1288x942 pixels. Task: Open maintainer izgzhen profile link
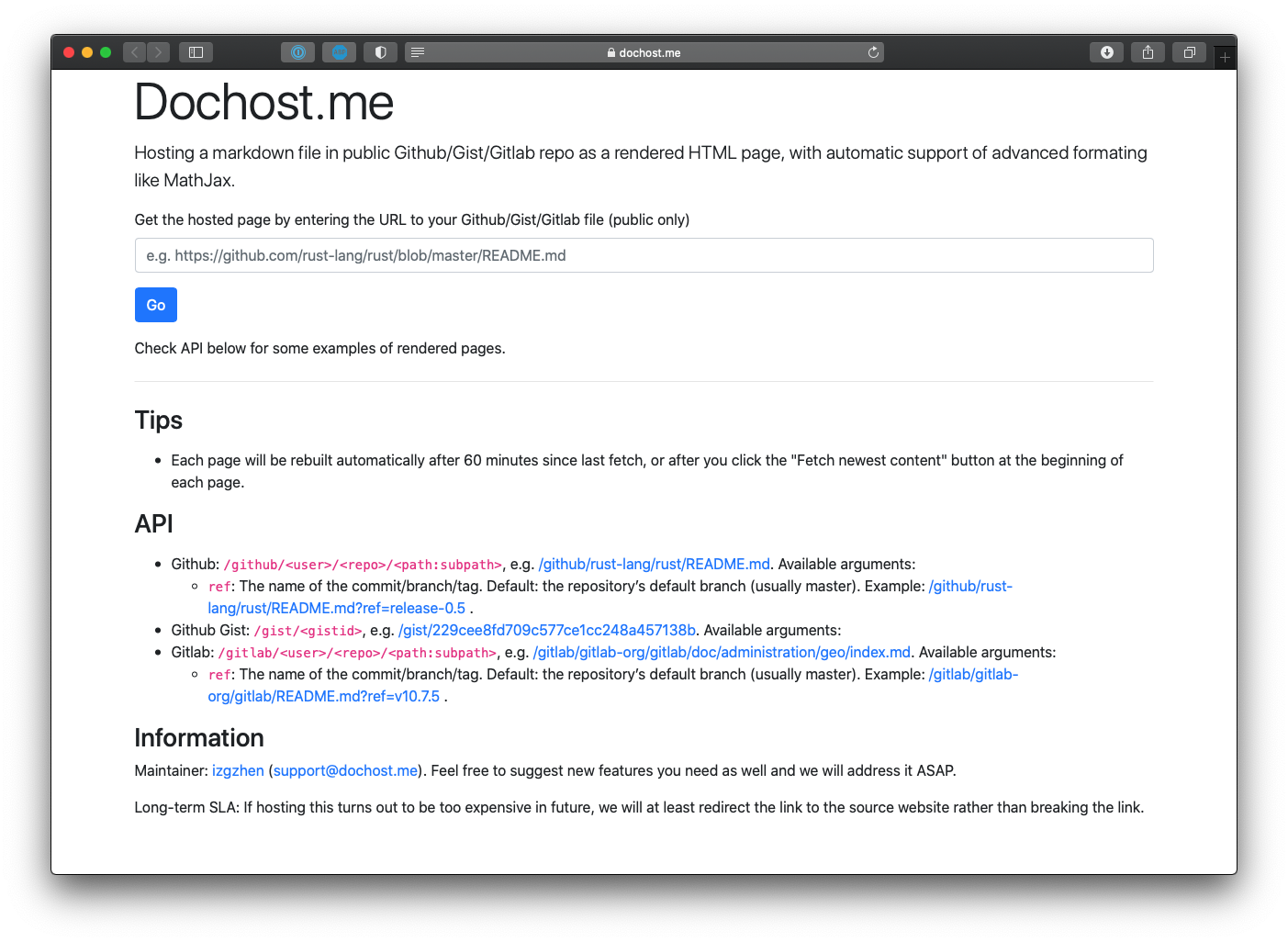238,770
